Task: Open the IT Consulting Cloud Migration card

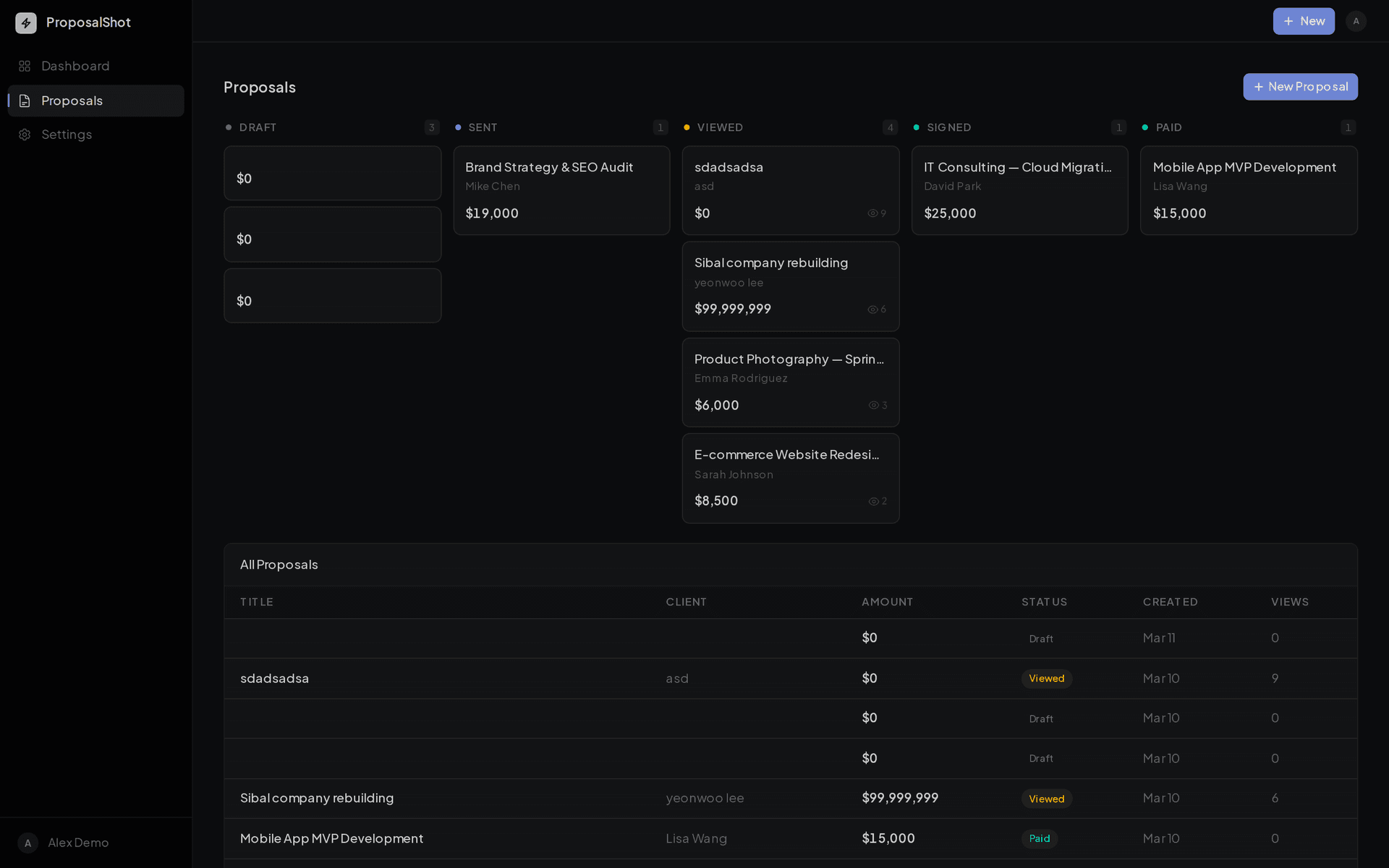Action: (x=1019, y=190)
